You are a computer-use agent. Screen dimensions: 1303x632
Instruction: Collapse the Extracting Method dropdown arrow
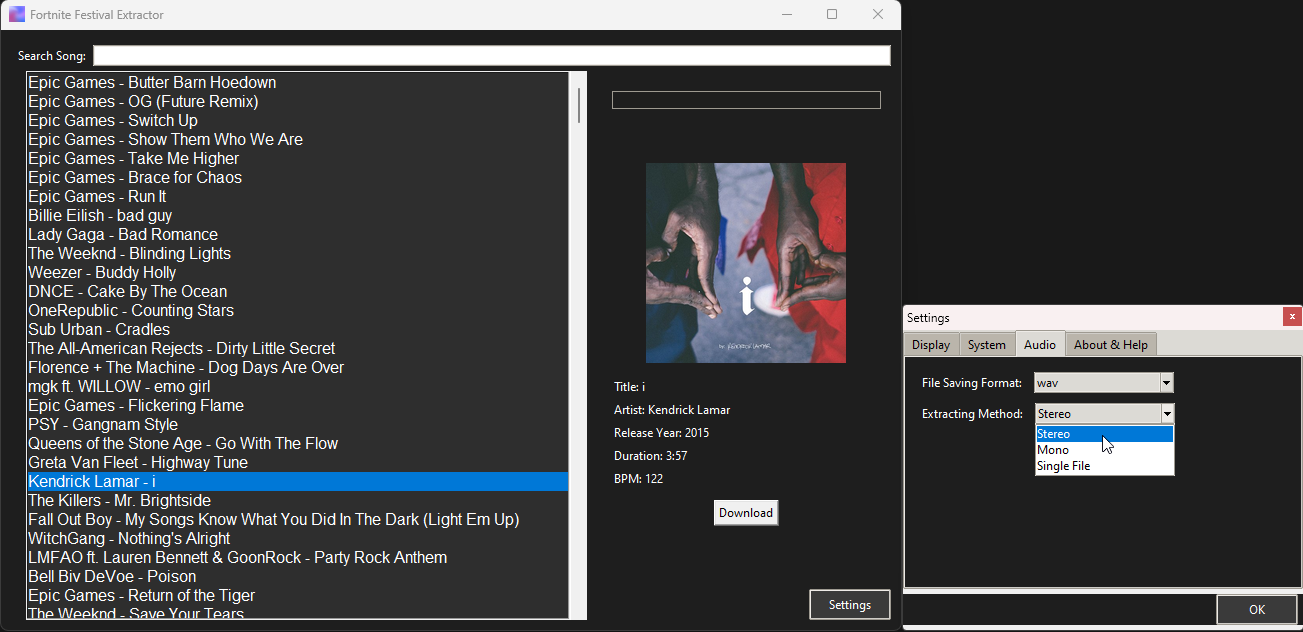click(1166, 414)
